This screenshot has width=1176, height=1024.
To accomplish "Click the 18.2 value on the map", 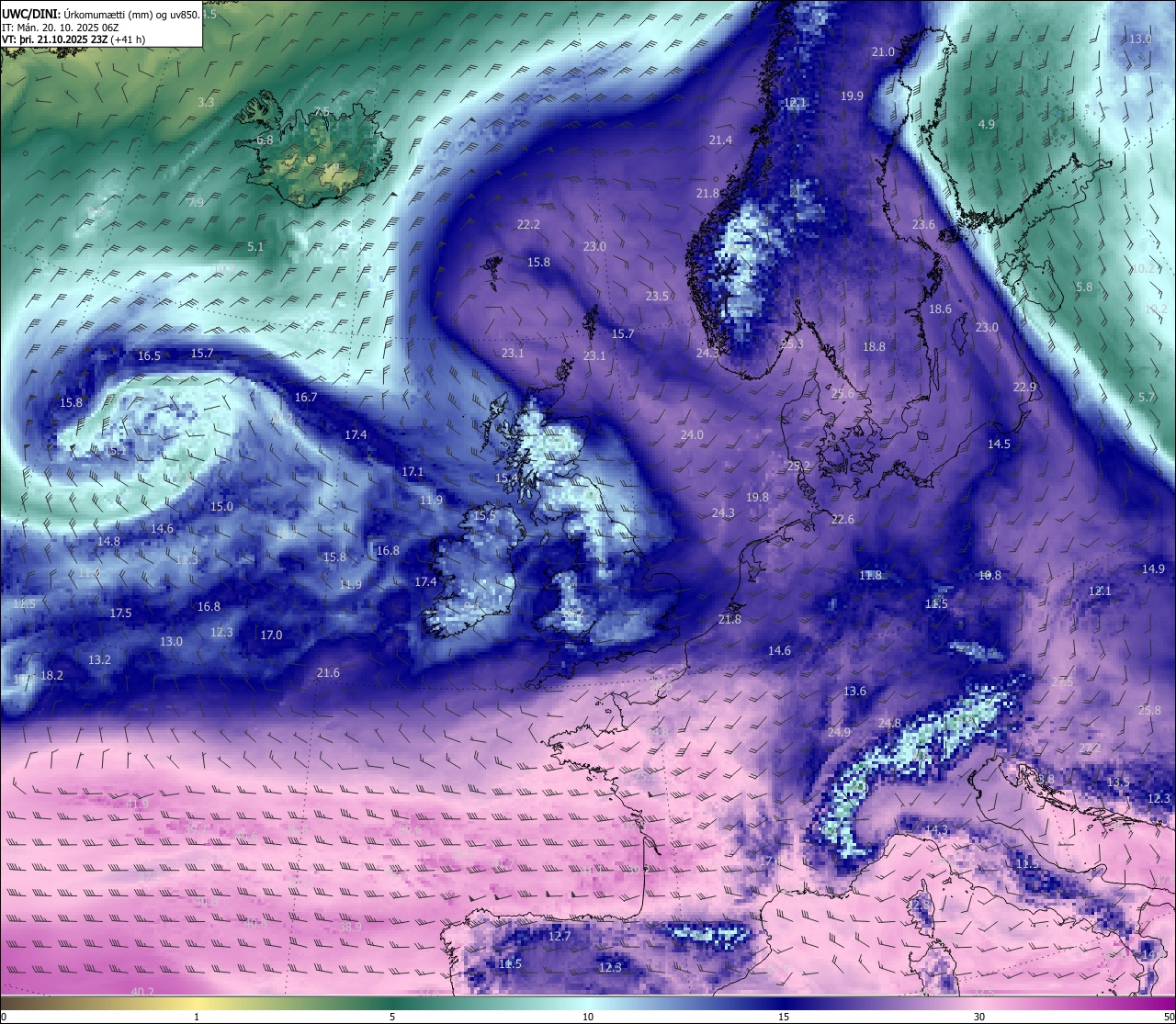I will (52, 675).
